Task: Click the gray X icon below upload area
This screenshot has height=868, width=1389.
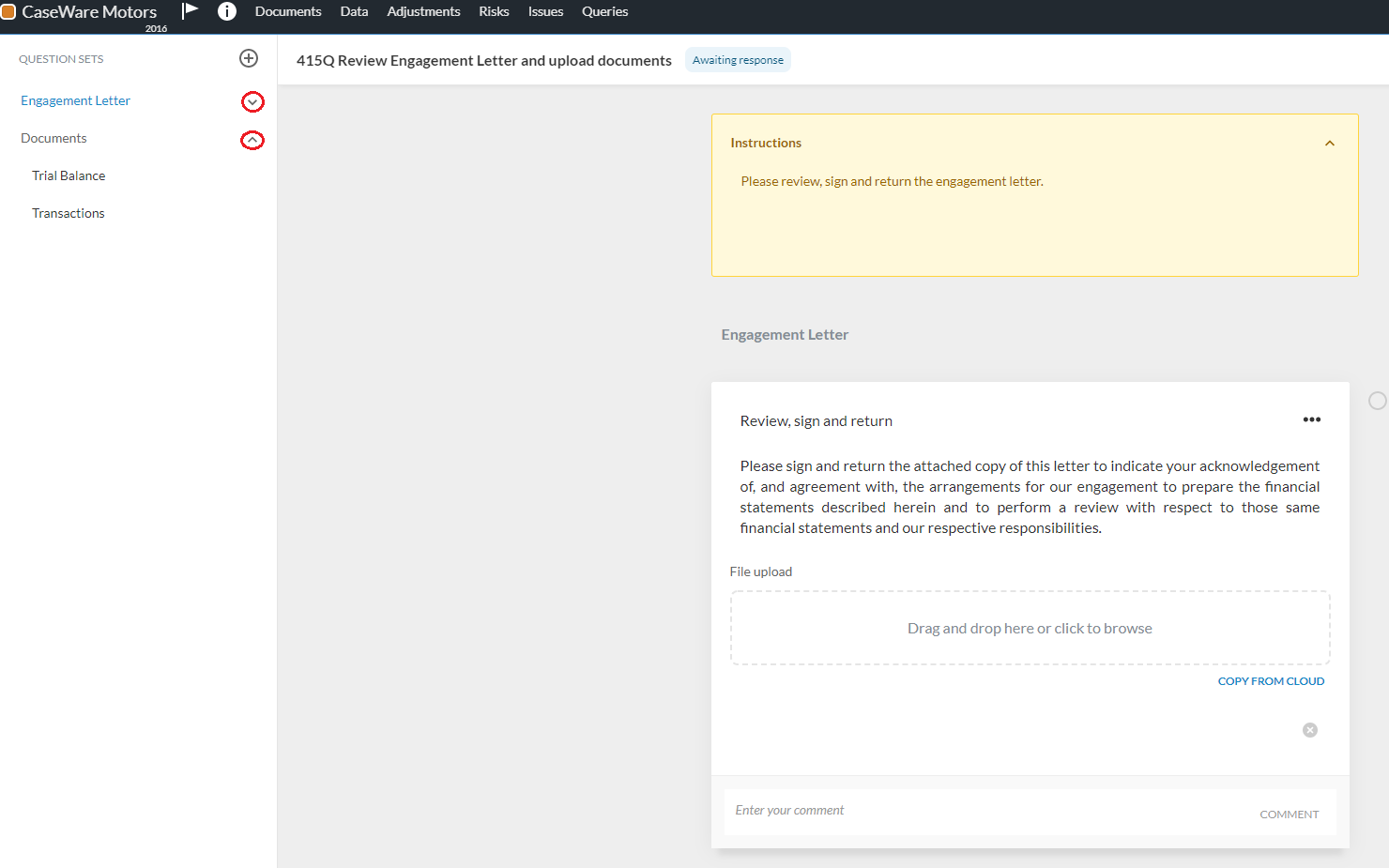Action: tap(1309, 730)
